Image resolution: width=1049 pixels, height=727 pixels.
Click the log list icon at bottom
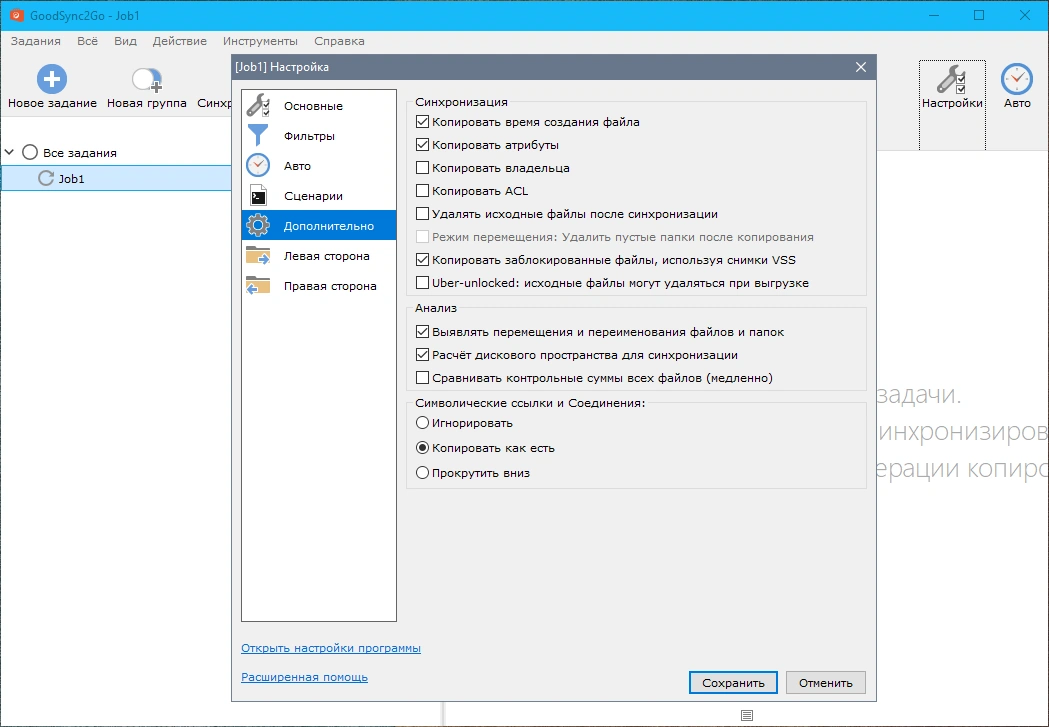click(x=747, y=716)
